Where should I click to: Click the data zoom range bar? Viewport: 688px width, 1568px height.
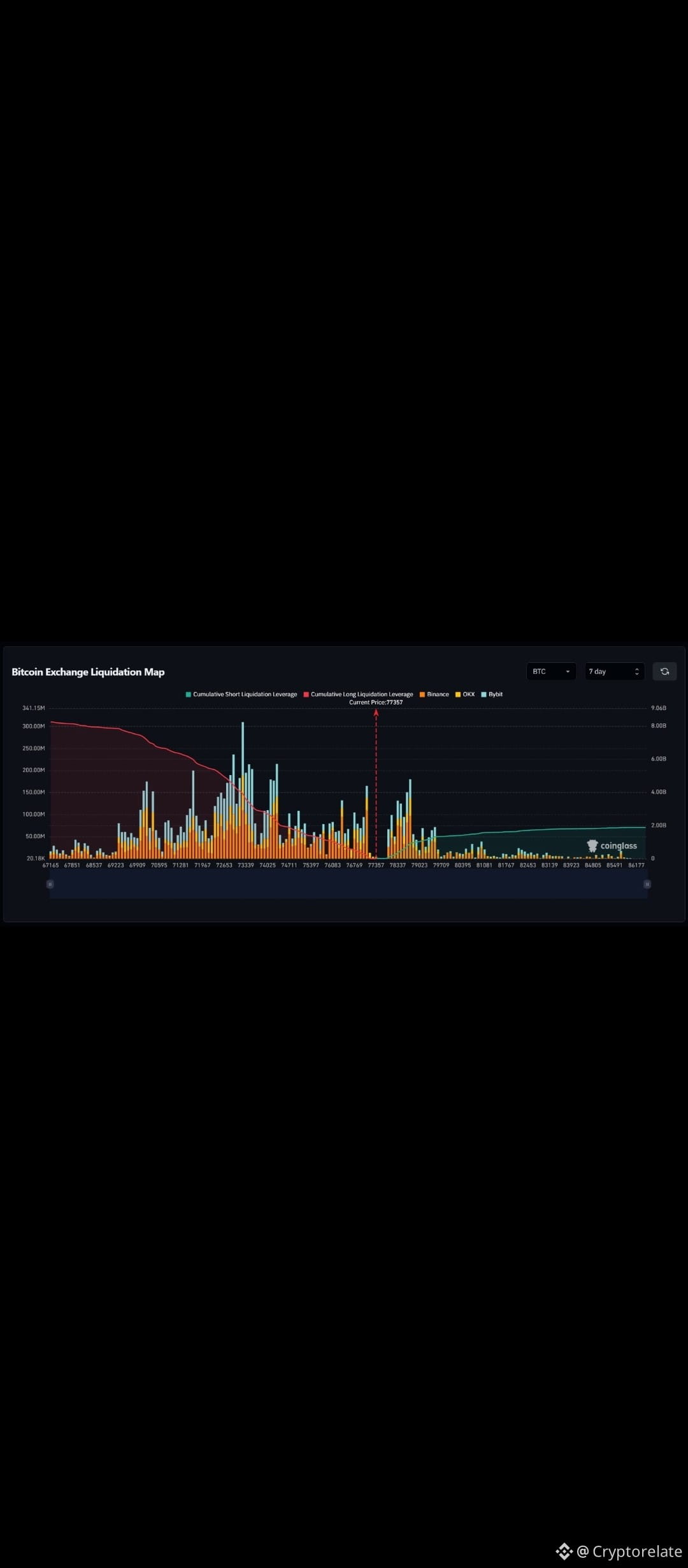pyautogui.click(x=348, y=884)
